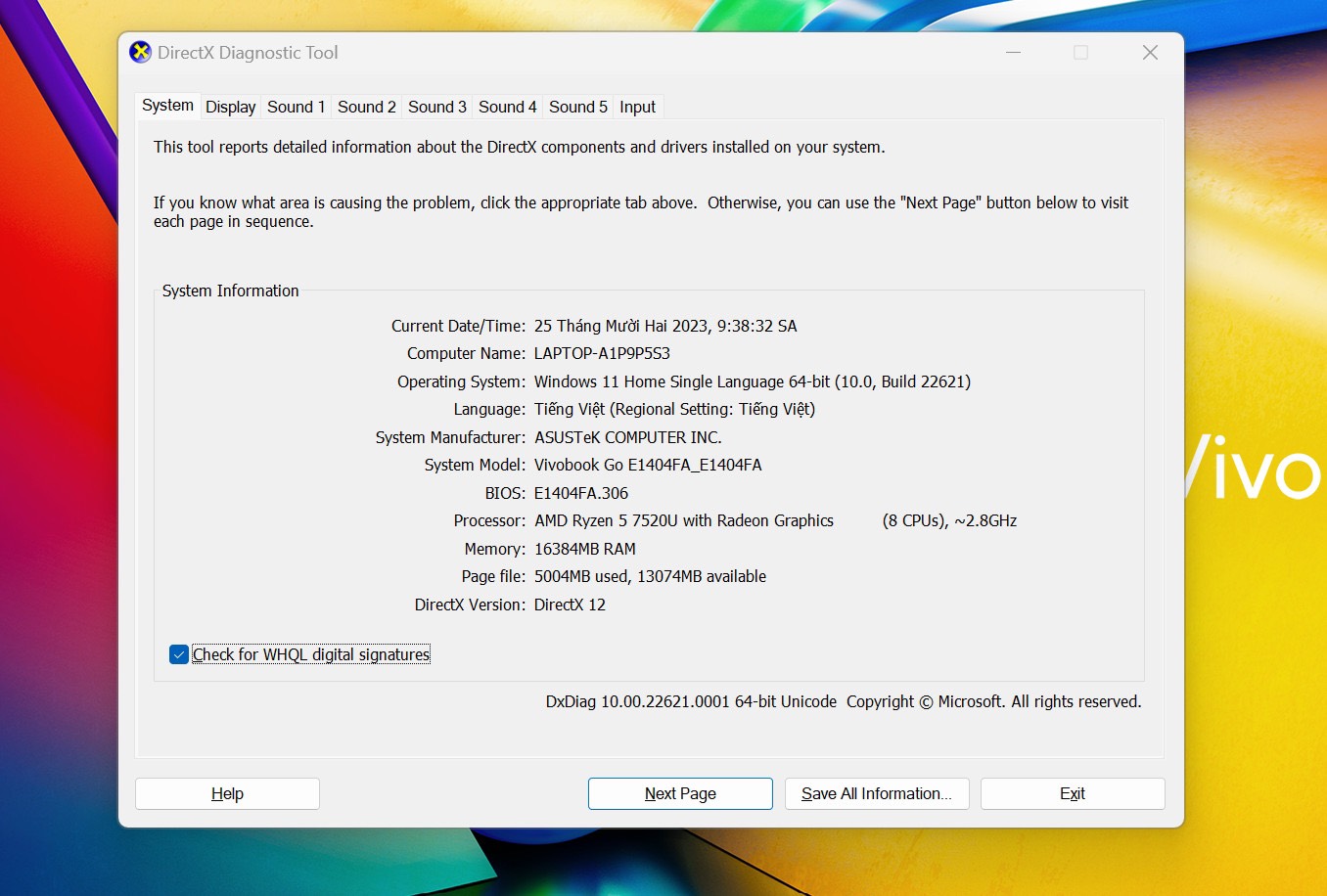1327x896 pixels.
Task: Switch to the System tab
Action: 167,106
